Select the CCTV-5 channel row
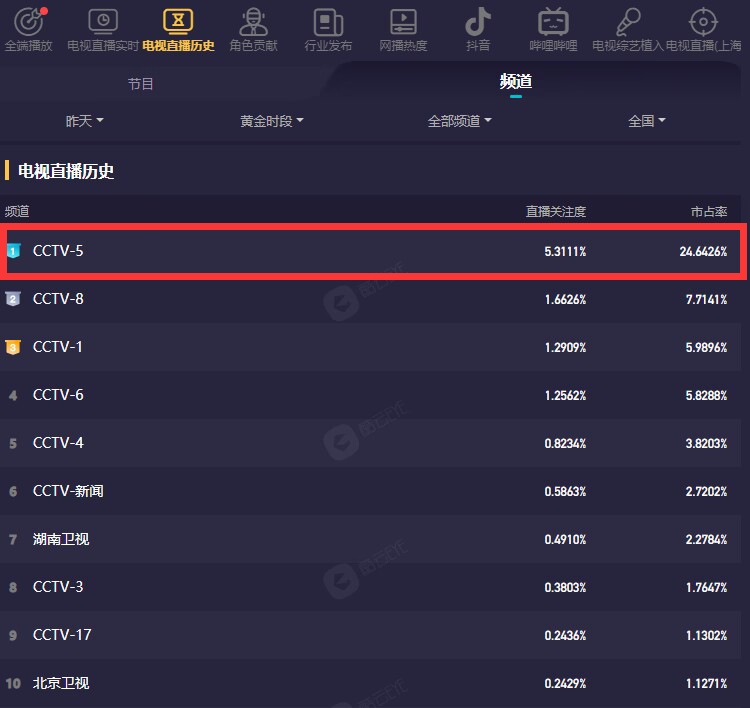The height and width of the screenshot is (708, 750). 370,251
